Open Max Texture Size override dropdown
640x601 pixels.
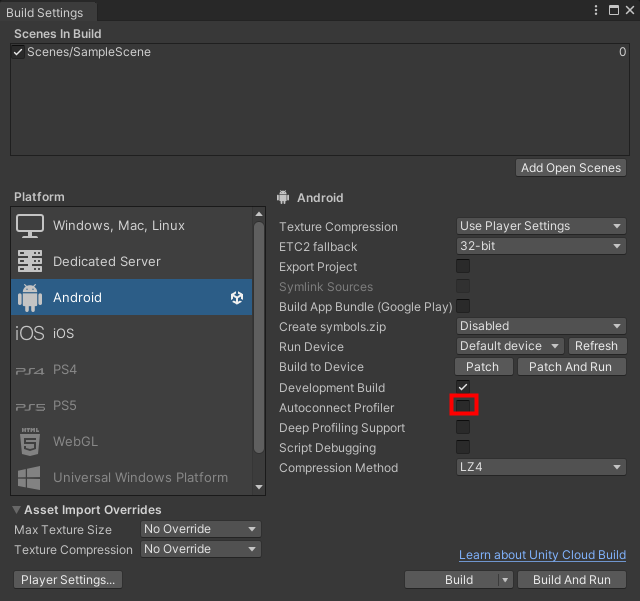click(200, 529)
